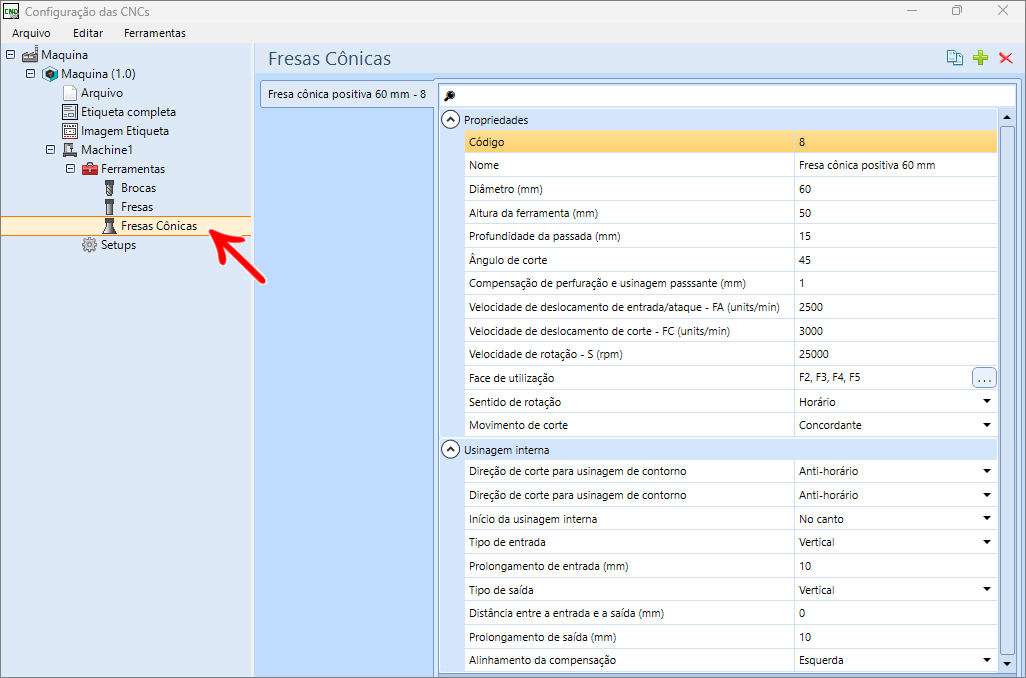The width and height of the screenshot is (1026, 678).
Task: Click the CNC application icon in title bar
Action: (10, 11)
